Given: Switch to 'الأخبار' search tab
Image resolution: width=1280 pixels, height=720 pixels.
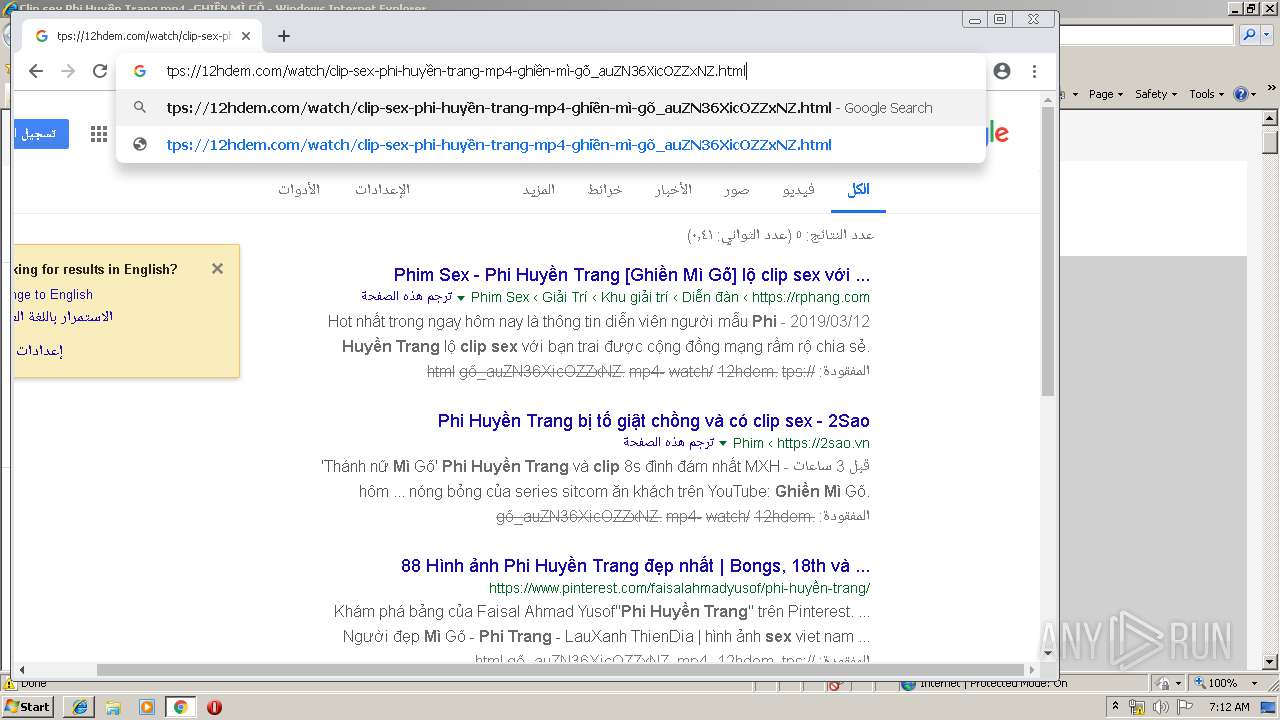Looking at the screenshot, I should (673, 190).
